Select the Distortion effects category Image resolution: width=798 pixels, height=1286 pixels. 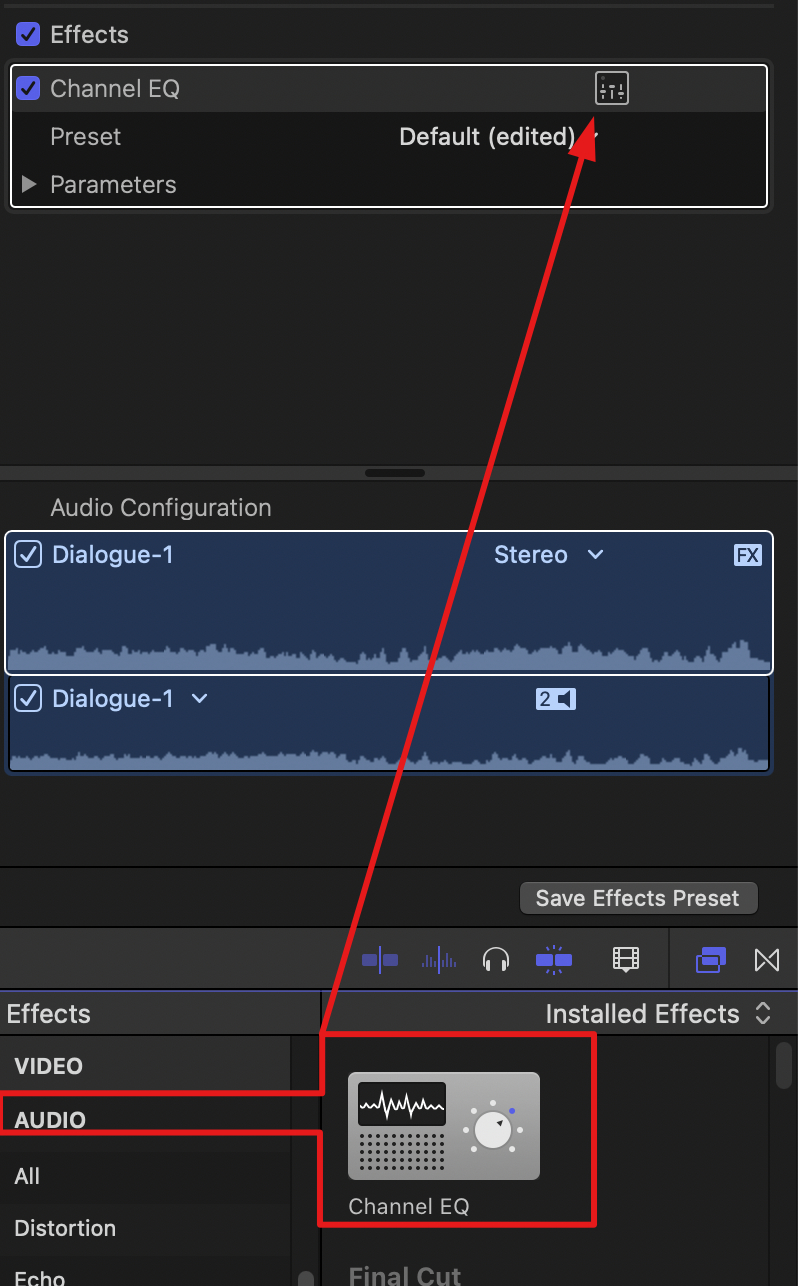tap(65, 1228)
